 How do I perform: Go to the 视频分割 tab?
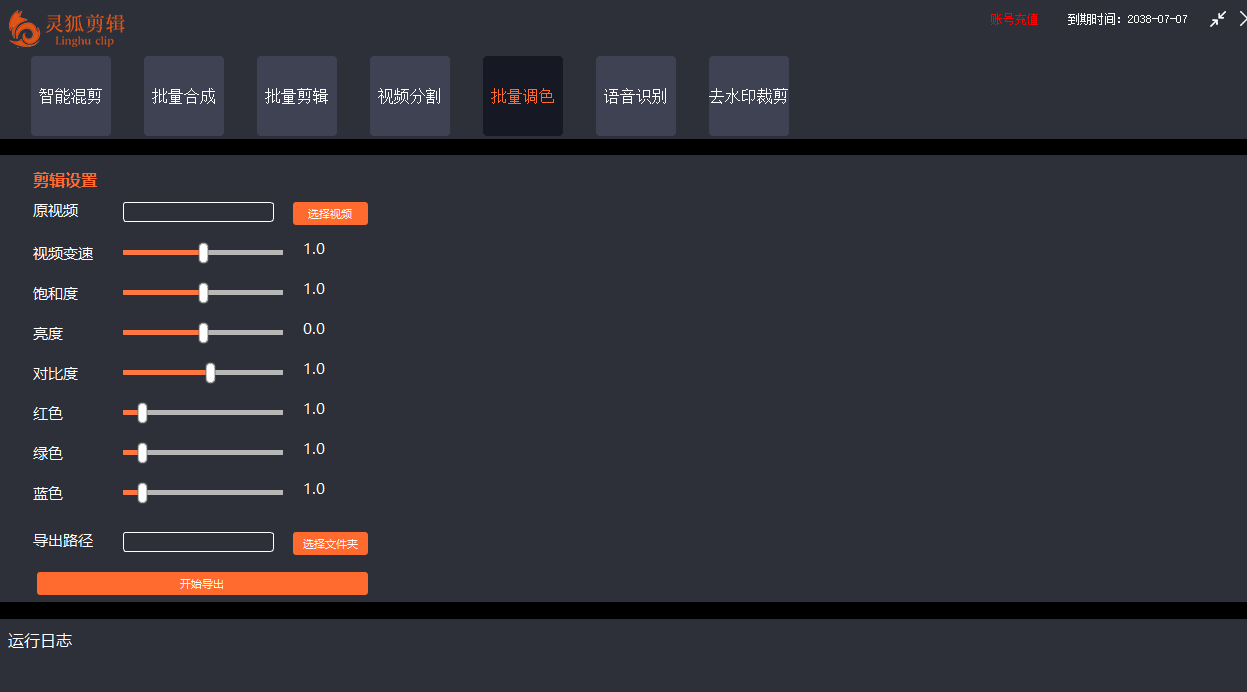410,96
